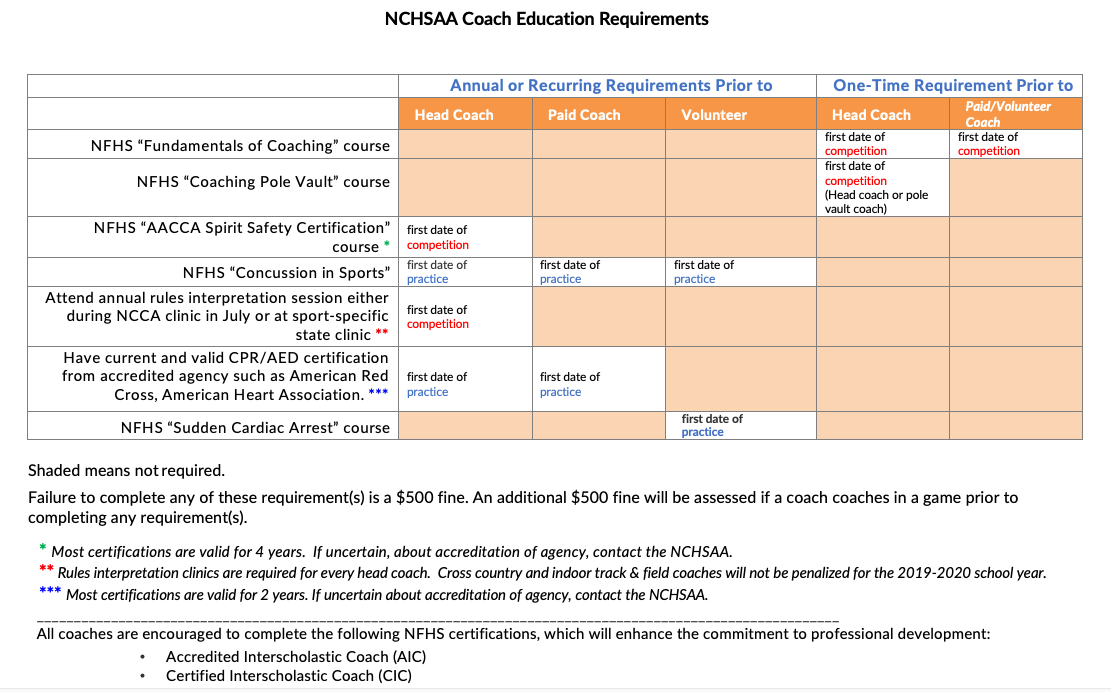Click the "Volunteer" column header
The image size is (1111, 692).
click(714, 115)
